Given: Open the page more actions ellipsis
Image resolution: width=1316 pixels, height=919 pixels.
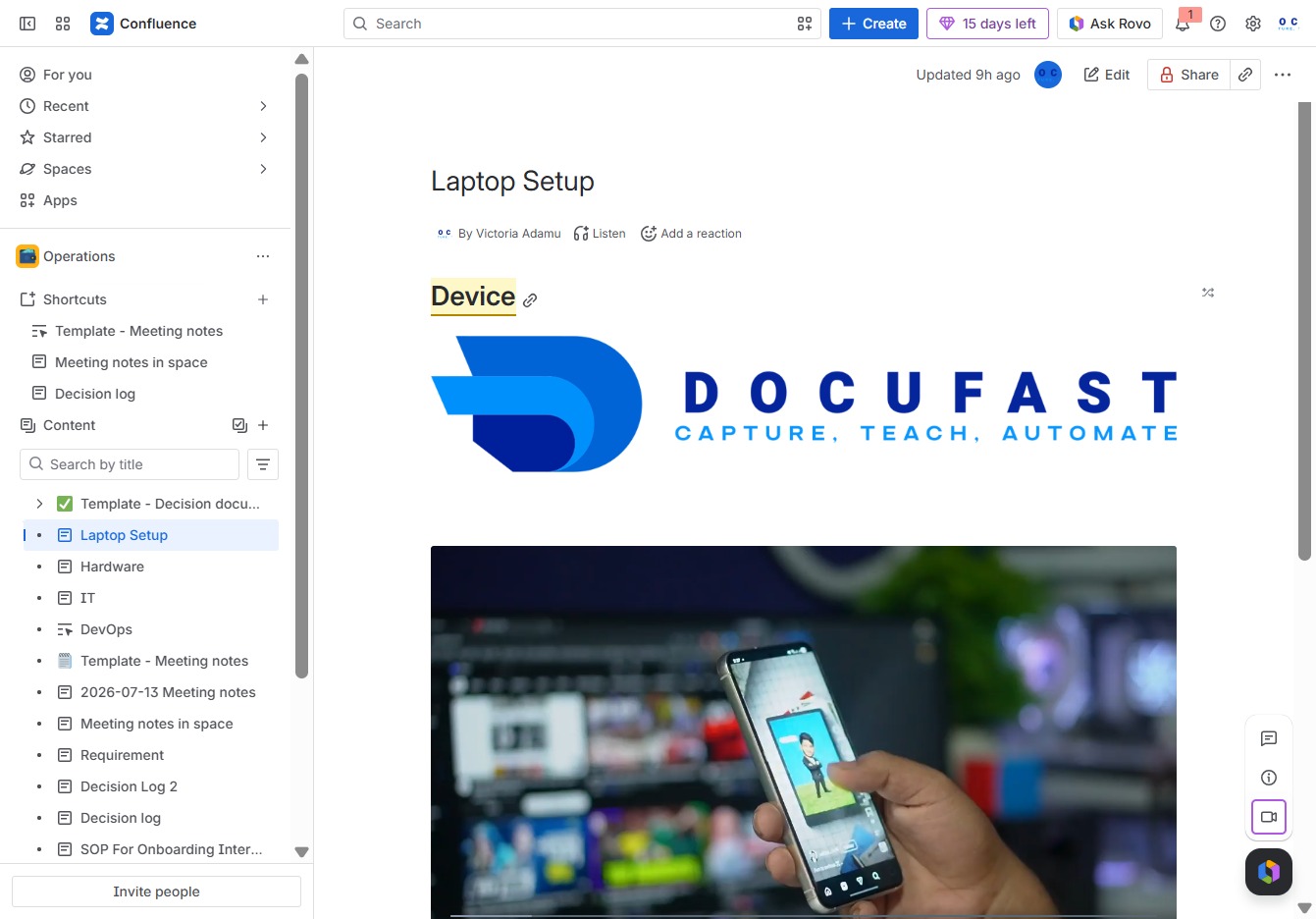Looking at the screenshot, I should [x=1283, y=75].
